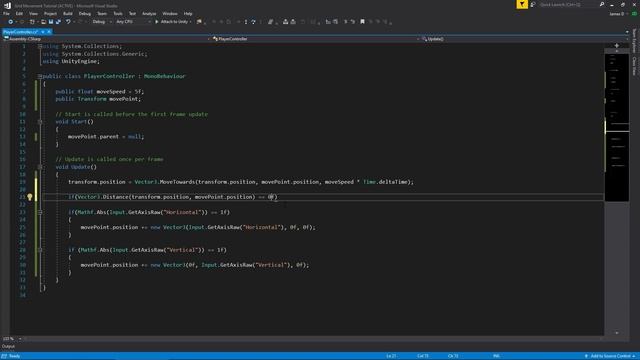Toggle INS insert mode in status bar
This screenshot has width=640, height=360.
[496, 356]
